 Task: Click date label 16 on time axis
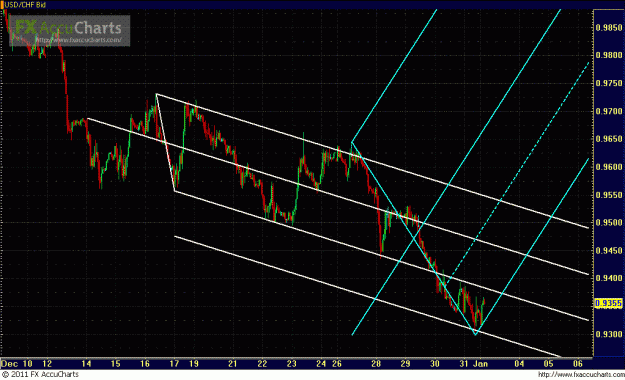coord(145,364)
